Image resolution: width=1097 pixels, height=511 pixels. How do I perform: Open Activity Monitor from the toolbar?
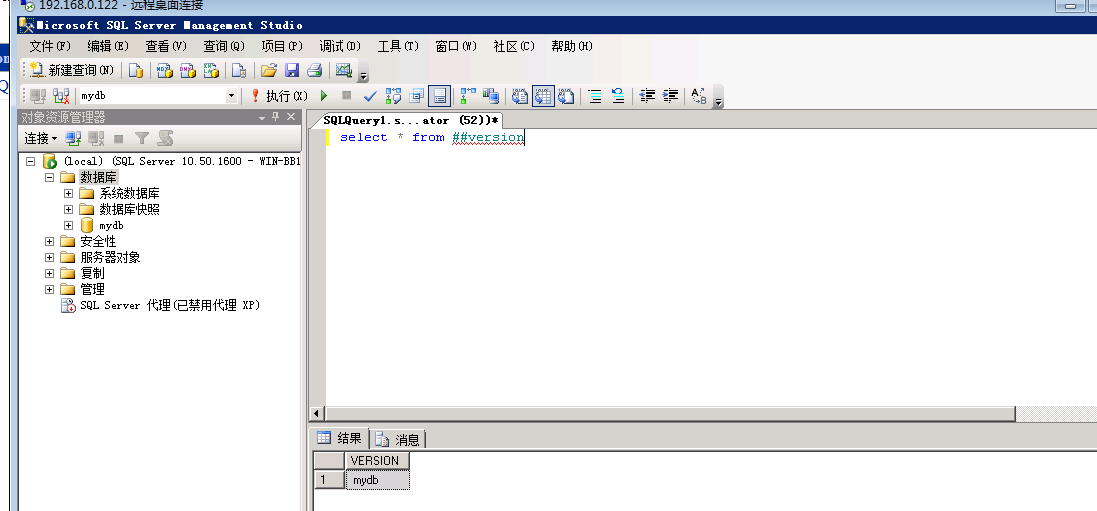(344, 71)
